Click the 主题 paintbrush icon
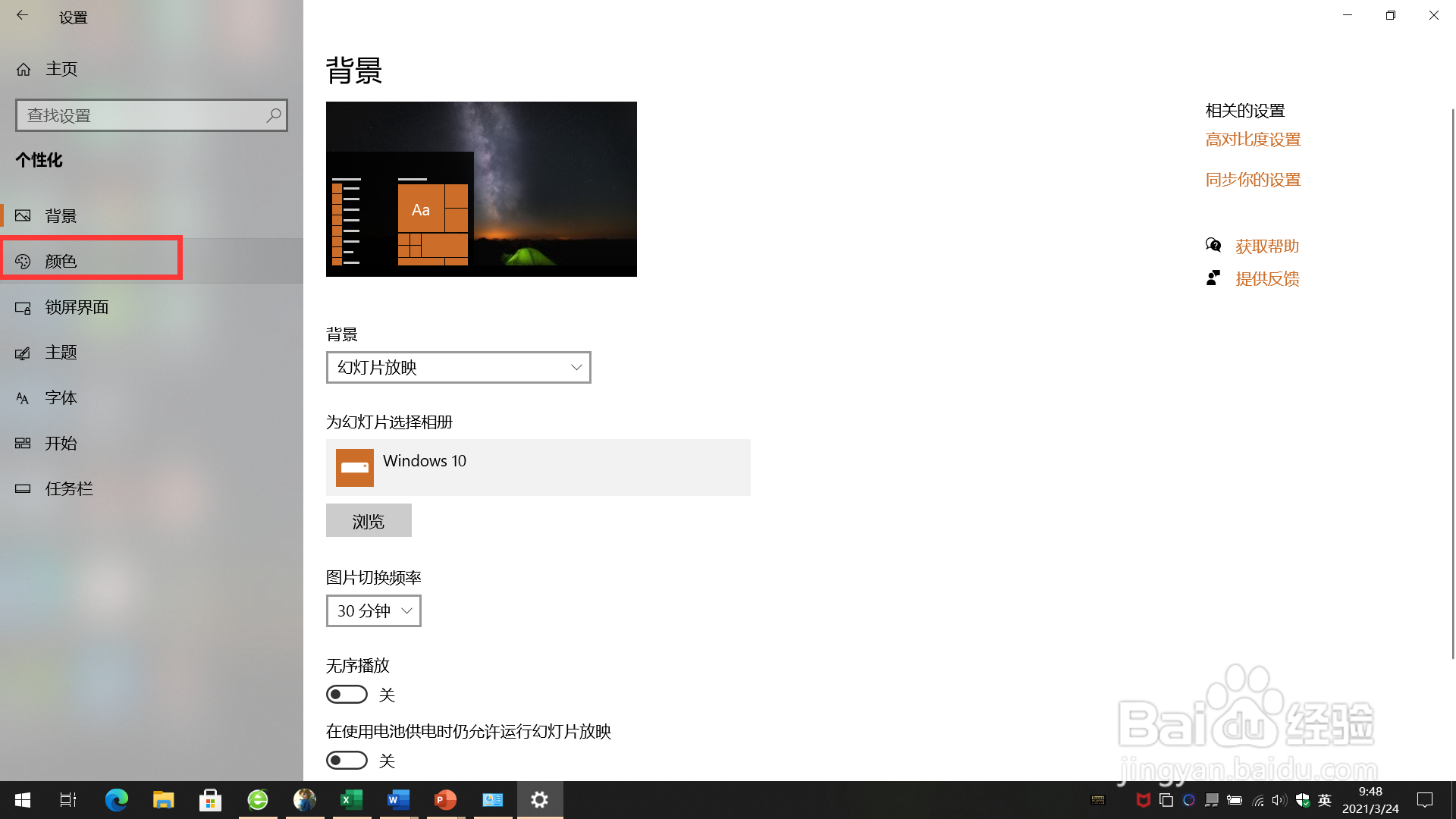This screenshot has height=819, width=1456. tap(23, 353)
